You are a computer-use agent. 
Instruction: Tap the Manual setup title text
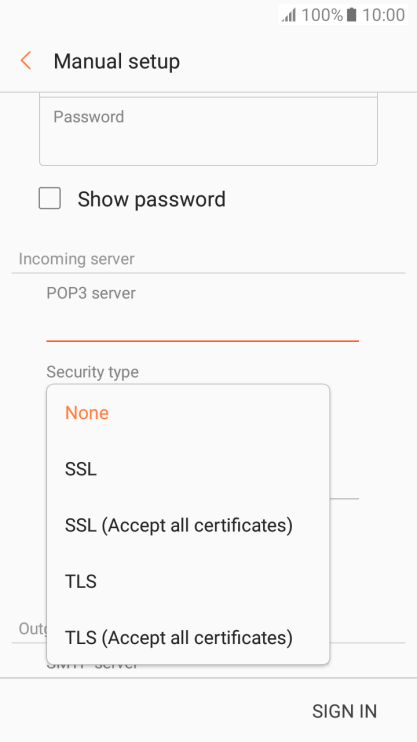[116, 62]
